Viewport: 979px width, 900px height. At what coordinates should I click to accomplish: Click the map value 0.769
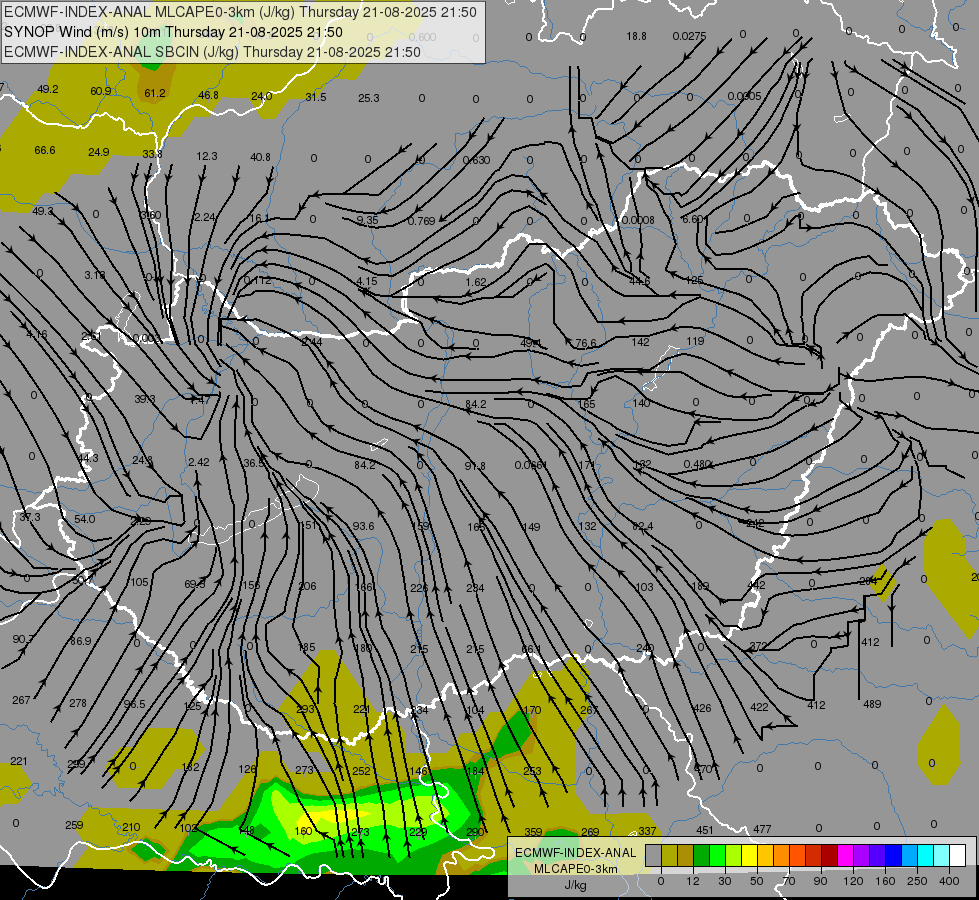421,220
